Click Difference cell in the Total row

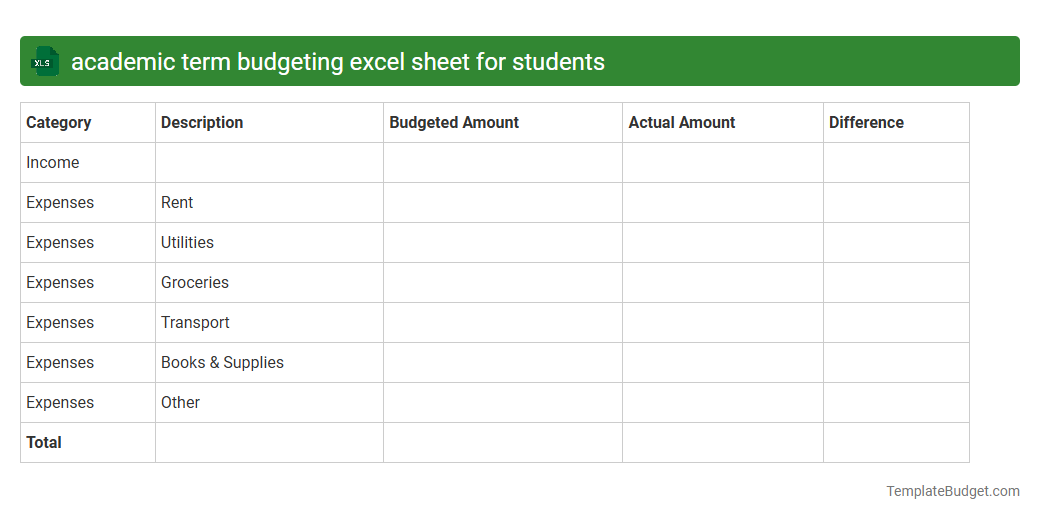[x=896, y=442]
